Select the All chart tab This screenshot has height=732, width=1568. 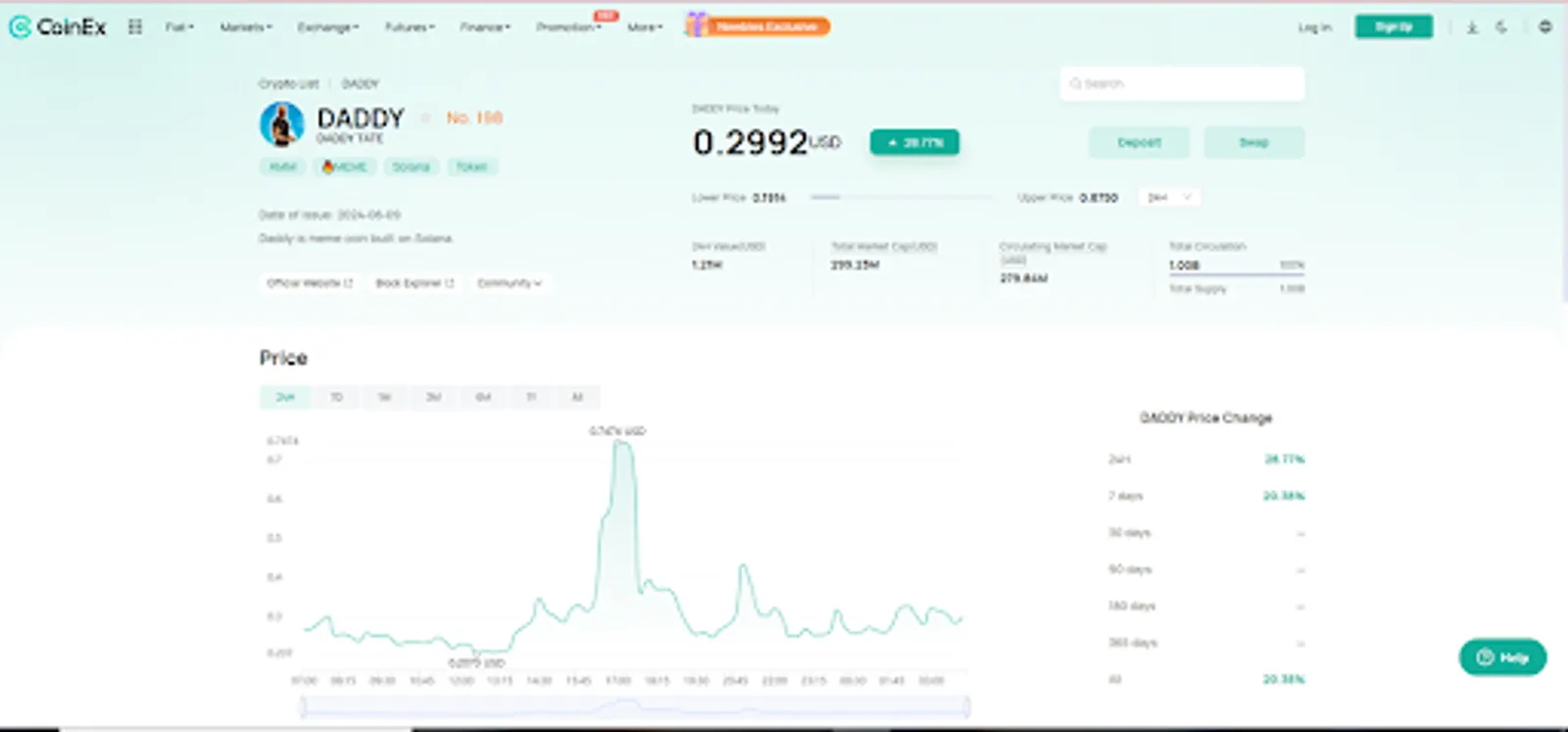pos(577,397)
